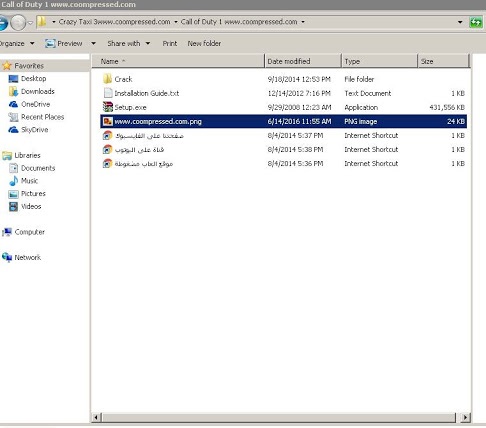486x428 pixels.
Task: Click the Crazy Taxi 3www.coompressed.com breadcrumb
Action: coord(114,22)
